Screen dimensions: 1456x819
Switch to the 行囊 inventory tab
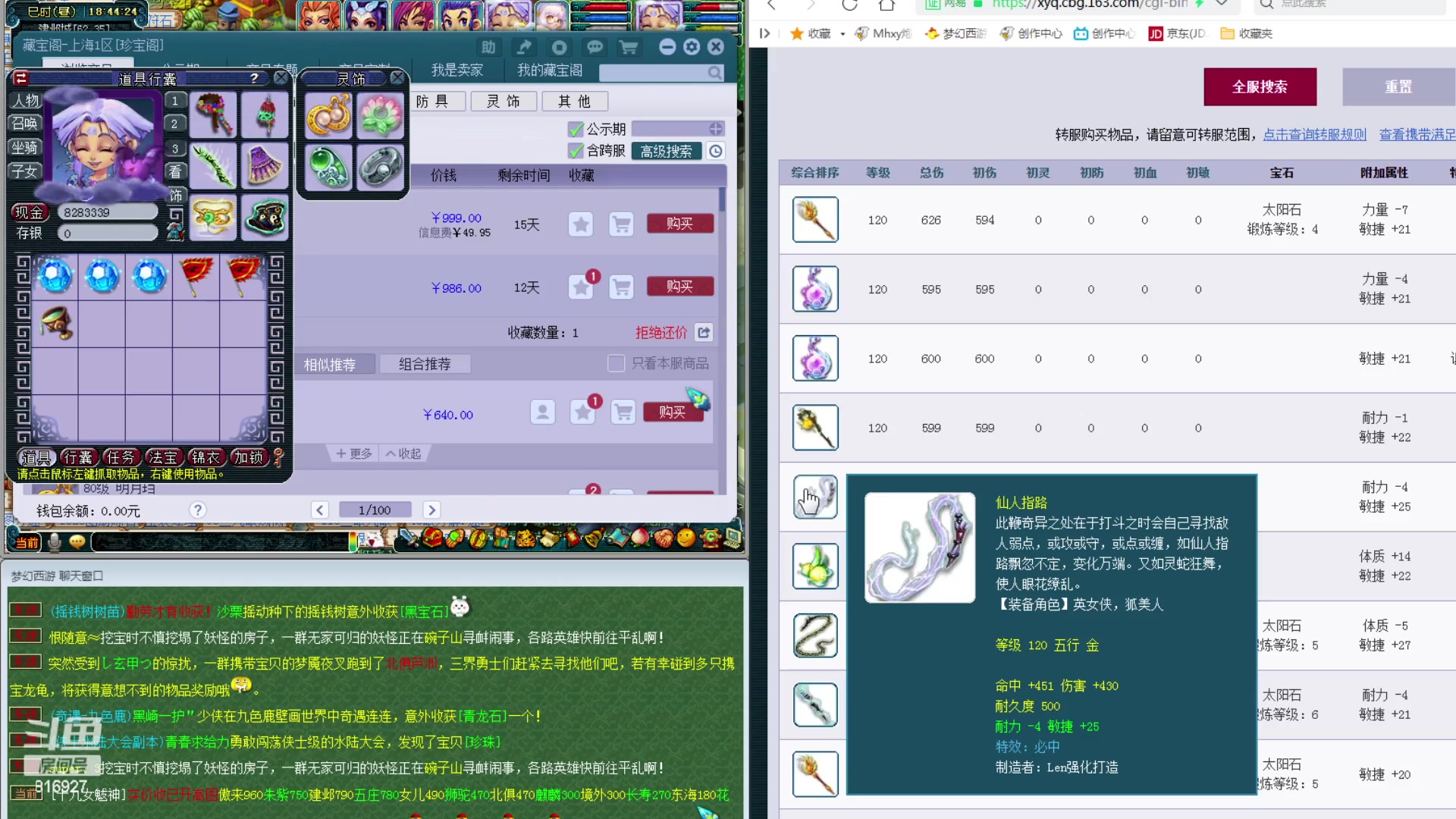click(79, 457)
